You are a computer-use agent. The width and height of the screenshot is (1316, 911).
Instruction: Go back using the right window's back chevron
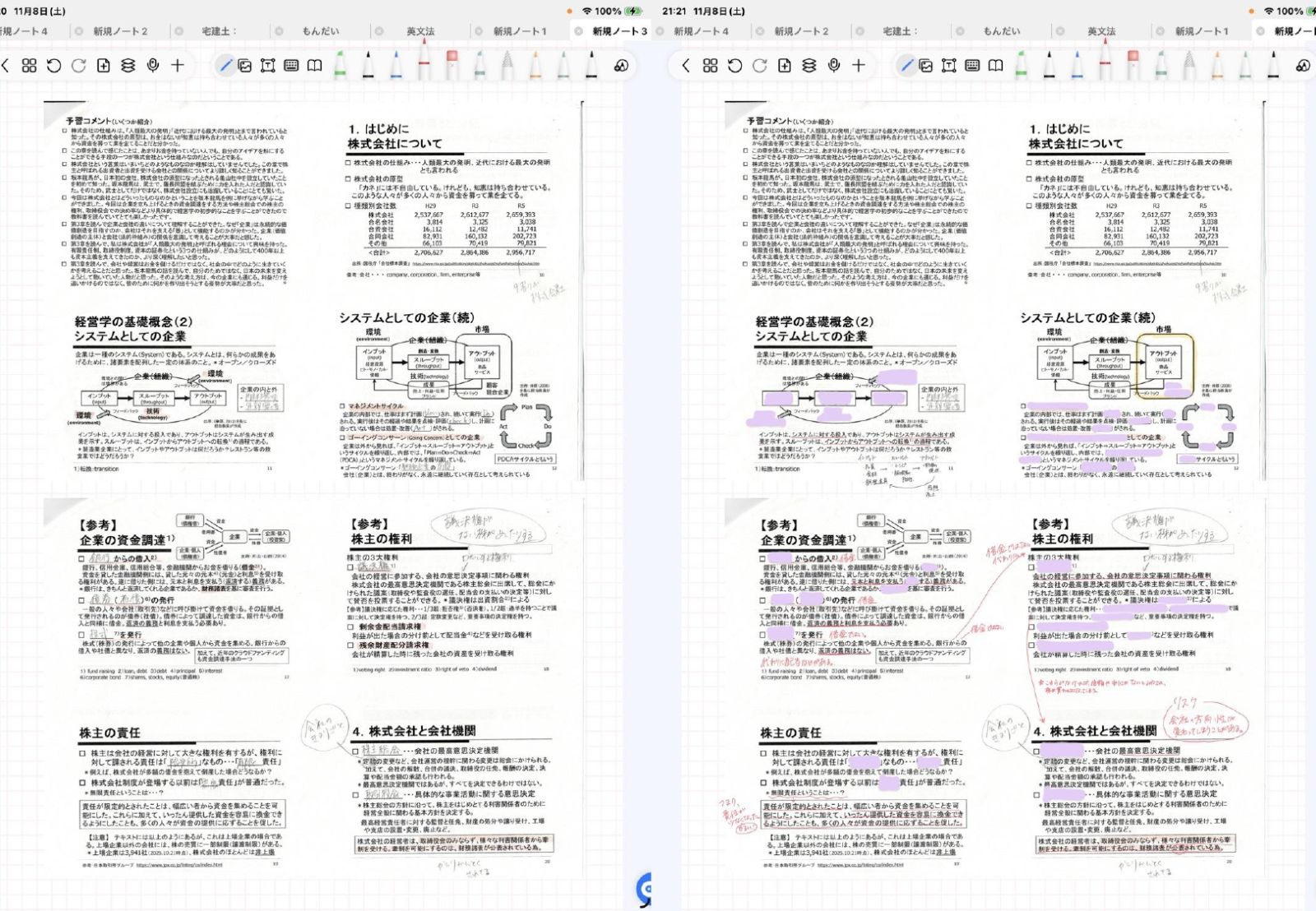(685, 66)
